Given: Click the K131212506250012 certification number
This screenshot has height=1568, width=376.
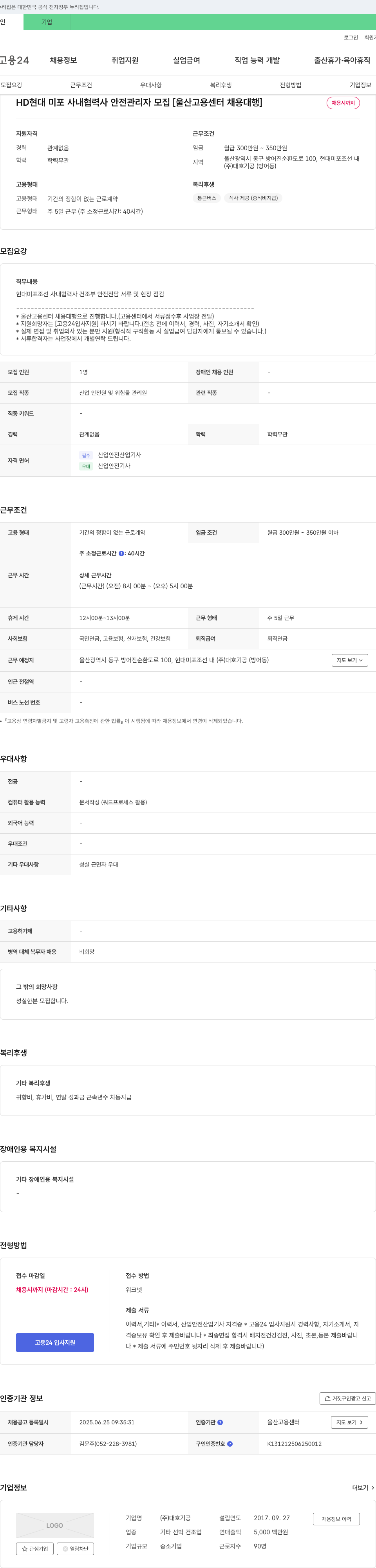Looking at the screenshot, I should click(295, 1444).
